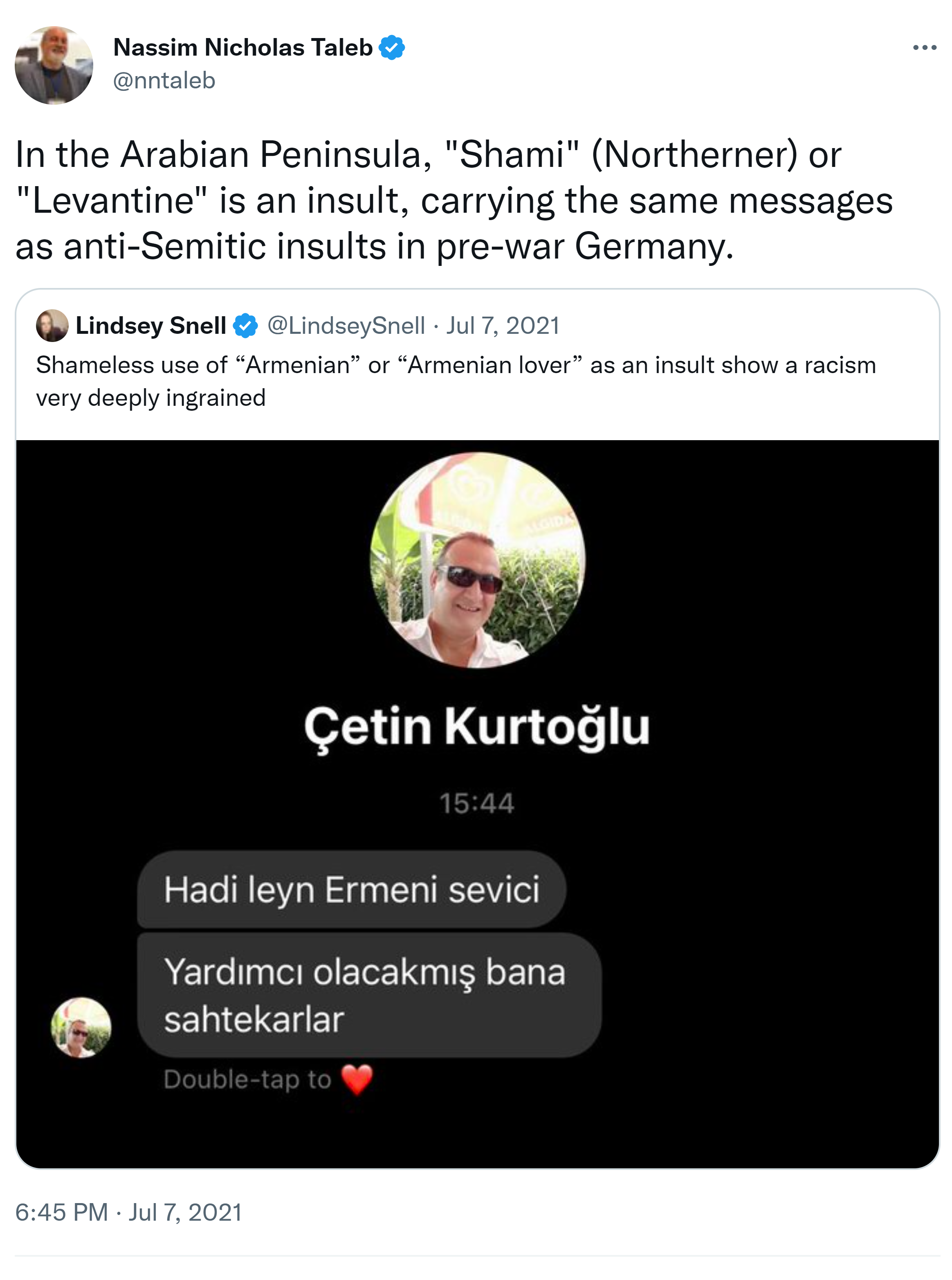This screenshot has width=952, height=1280.
Task: Click the small avatar beside chat messages
Action: pyautogui.click(x=81, y=1027)
